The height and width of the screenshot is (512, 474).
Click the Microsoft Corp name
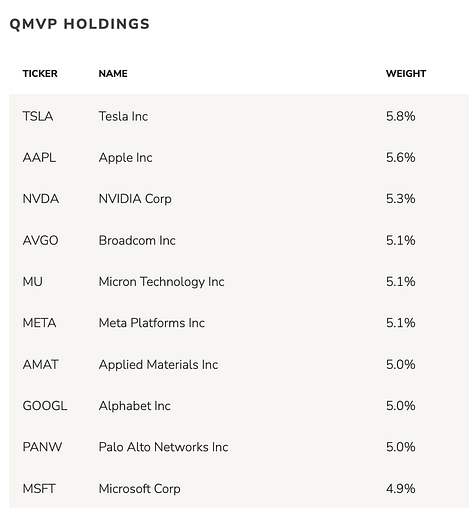[140, 489]
